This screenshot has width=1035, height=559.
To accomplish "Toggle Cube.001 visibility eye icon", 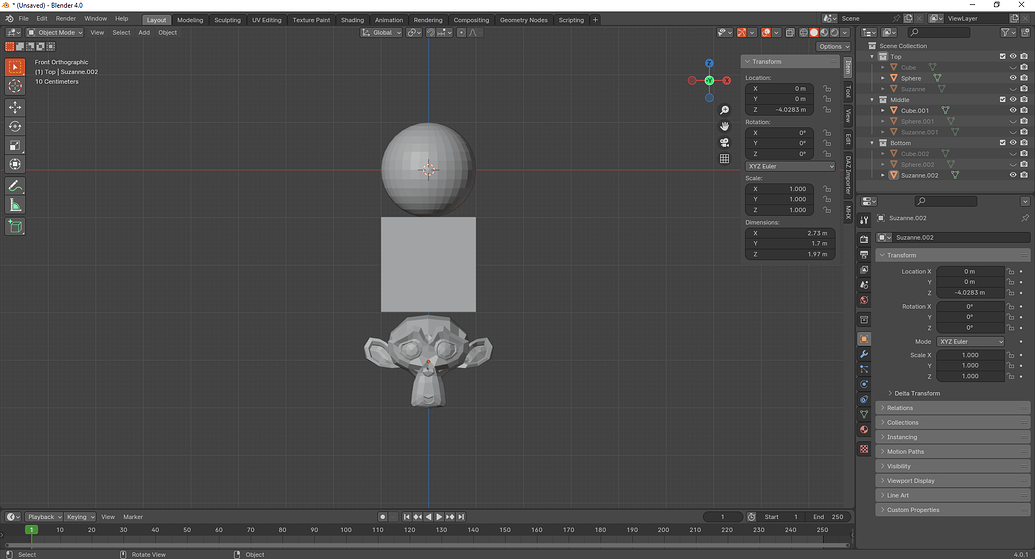I will tap(1013, 110).
